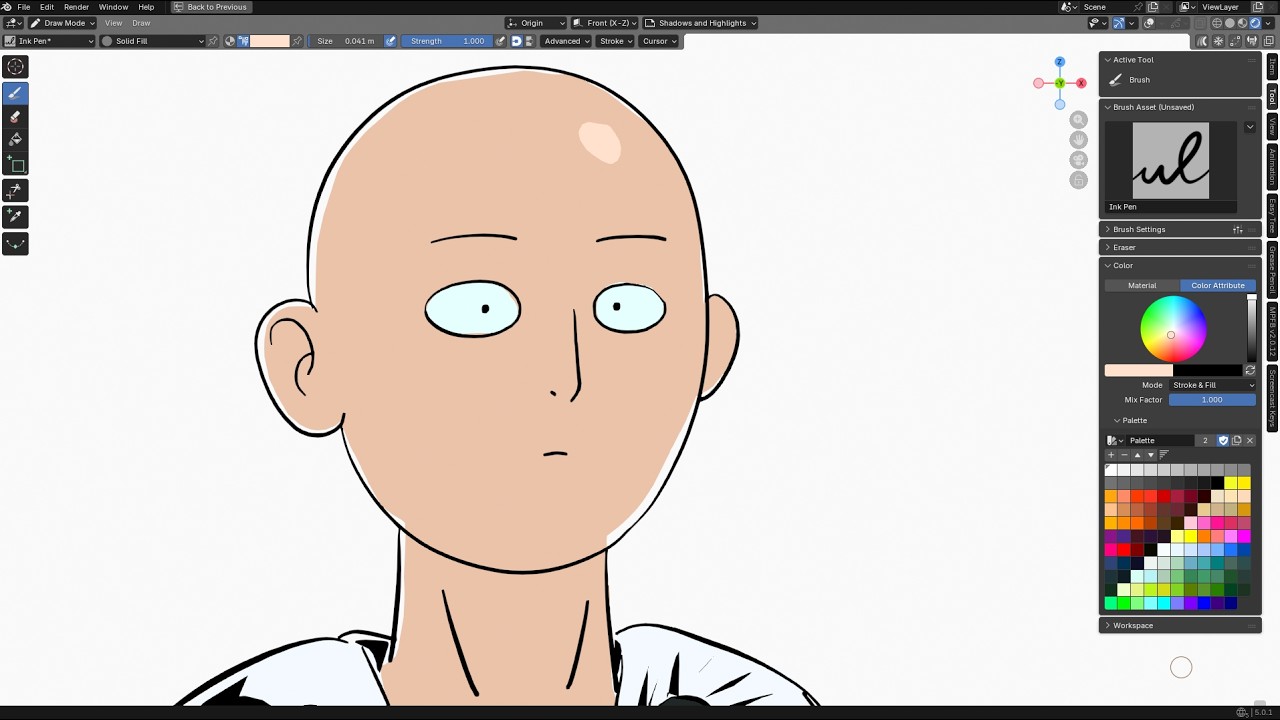Select the Interpolate tool
Viewport: 1280px width, 720px height.
[x=15, y=243]
